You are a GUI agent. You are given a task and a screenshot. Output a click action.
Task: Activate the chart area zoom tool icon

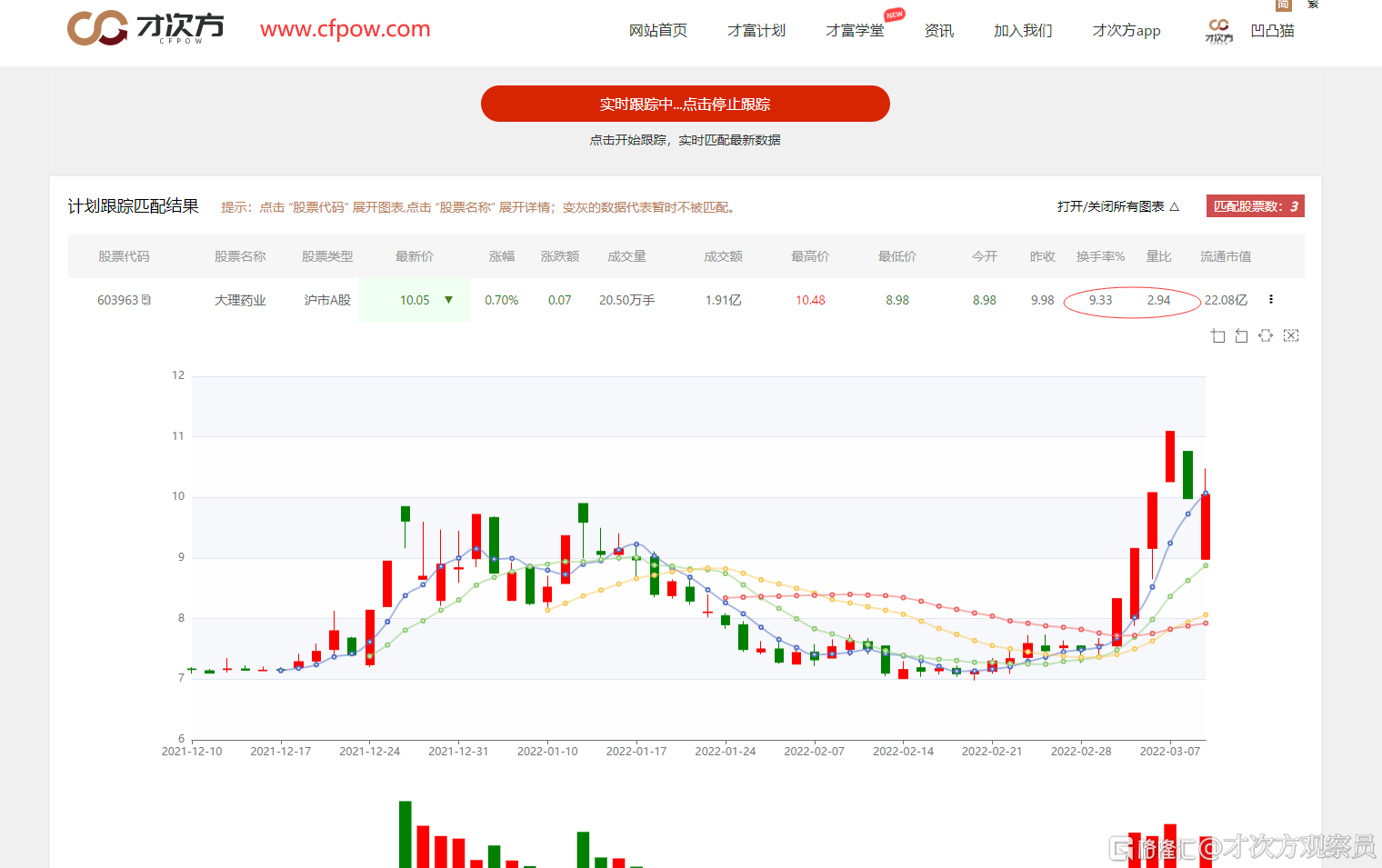click(x=1218, y=336)
